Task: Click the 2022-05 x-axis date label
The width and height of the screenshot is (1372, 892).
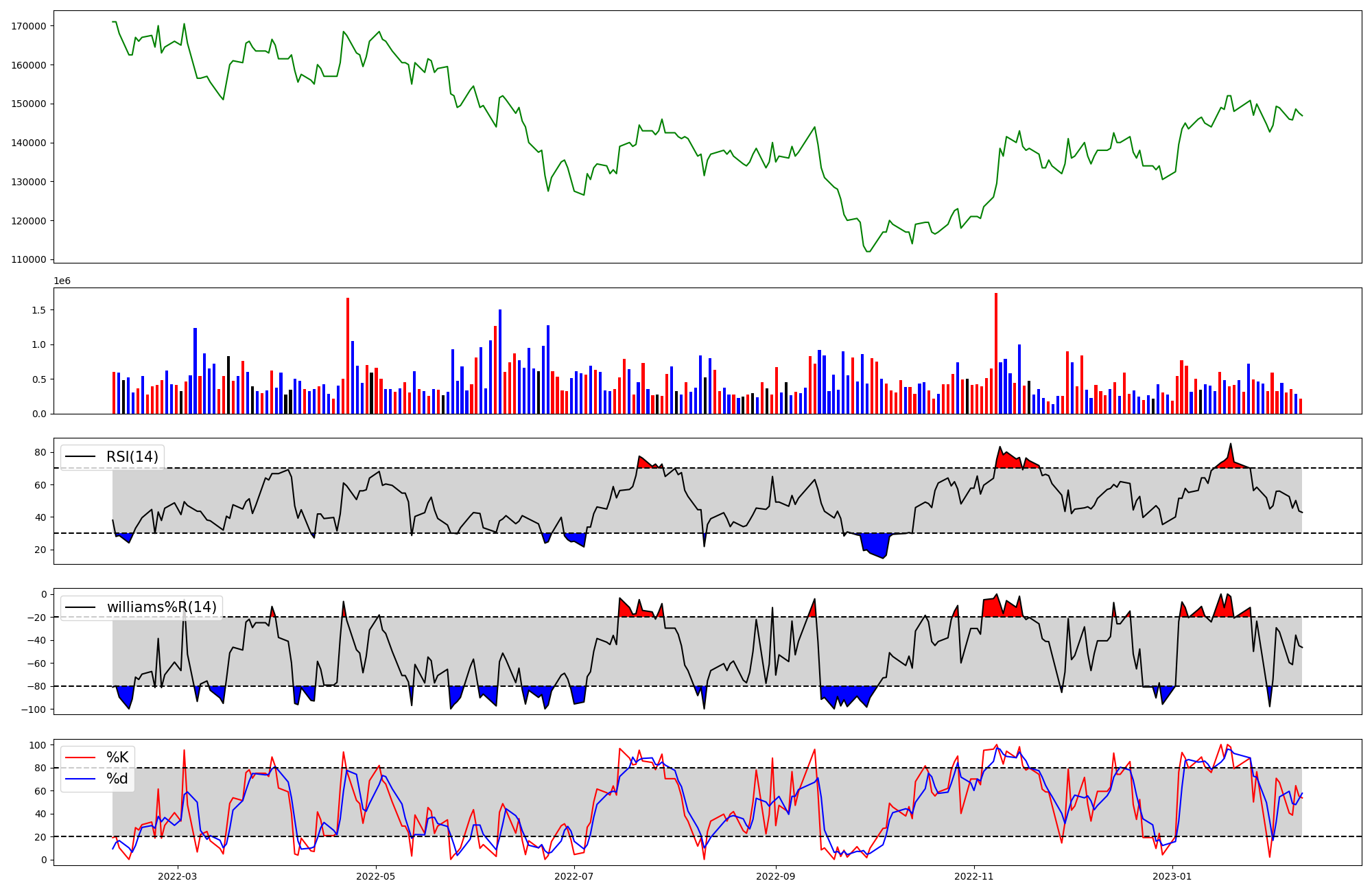Action: (x=376, y=876)
